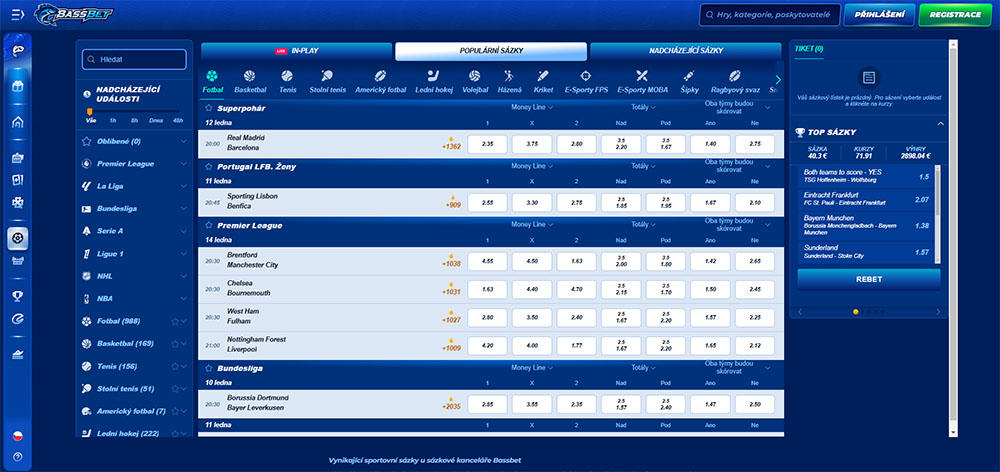Change language via the Czech flag icon
The image size is (1000, 472).
click(x=18, y=436)
